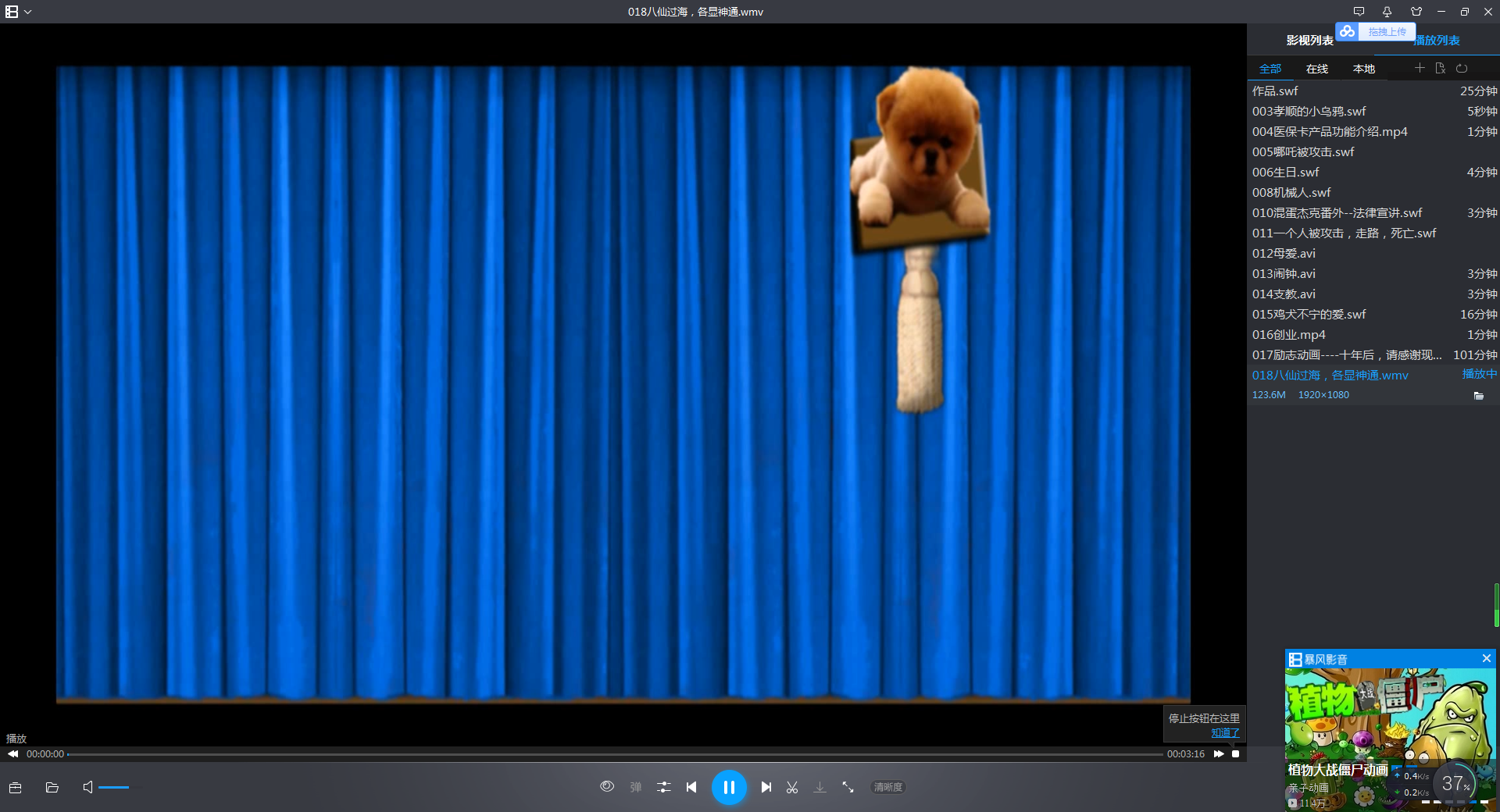Close the 暴风影音 ad popup
Viewport: 1500px width, 812px height.
pos(1487,659)
